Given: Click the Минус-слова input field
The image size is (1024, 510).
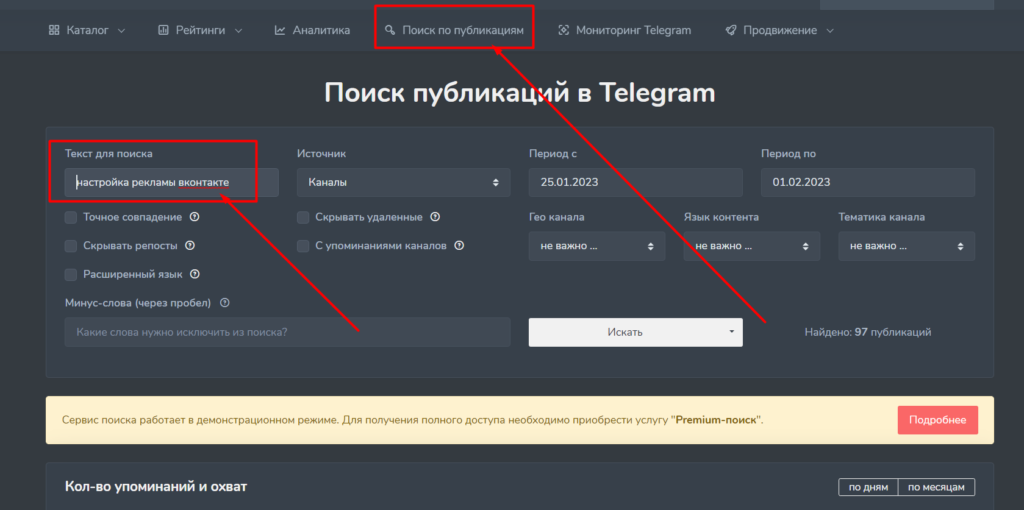Looking at the screenshot, I should pyautogui.click(x=287, y=332).
